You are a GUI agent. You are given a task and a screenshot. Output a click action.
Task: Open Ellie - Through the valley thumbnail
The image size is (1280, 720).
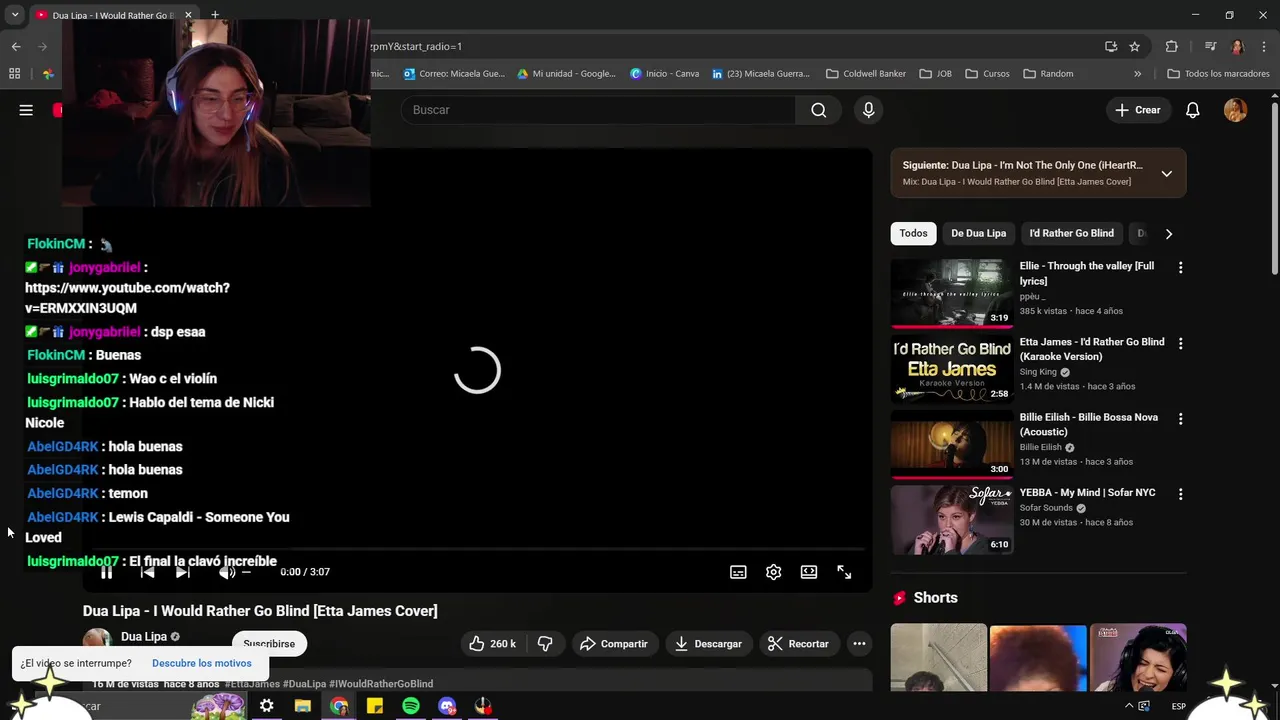point(951,294)
